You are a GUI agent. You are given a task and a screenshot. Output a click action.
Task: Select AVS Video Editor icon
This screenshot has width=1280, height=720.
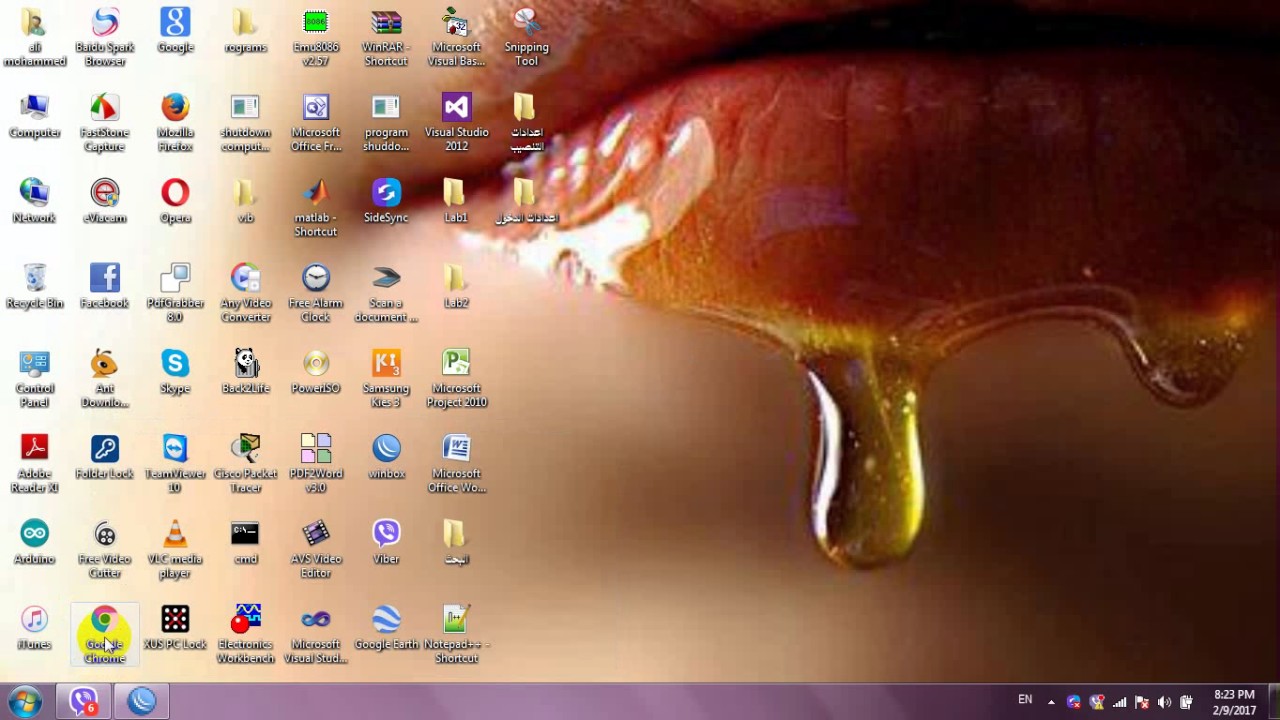(316, 550)
